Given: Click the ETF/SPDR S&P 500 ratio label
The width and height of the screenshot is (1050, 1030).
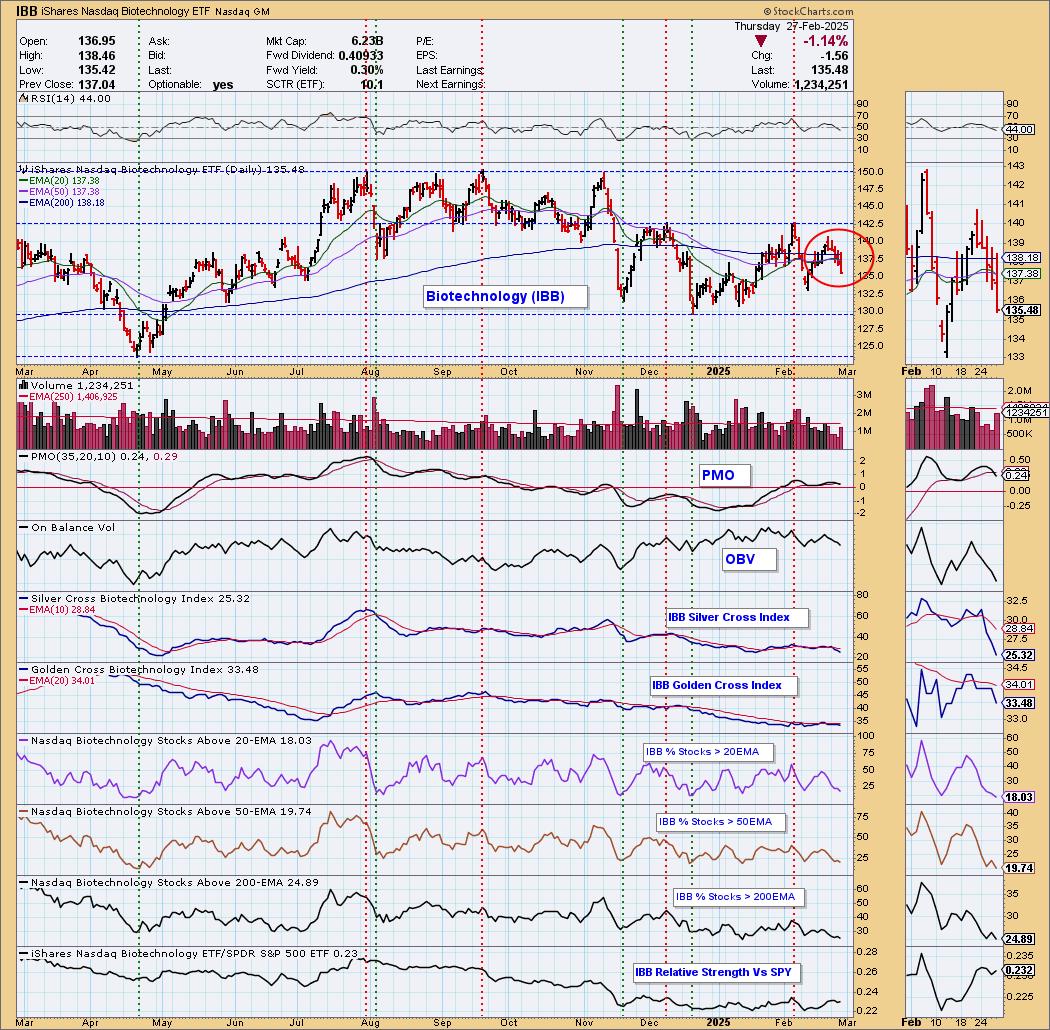Looking at the screenshot, I should coord(188,954).
